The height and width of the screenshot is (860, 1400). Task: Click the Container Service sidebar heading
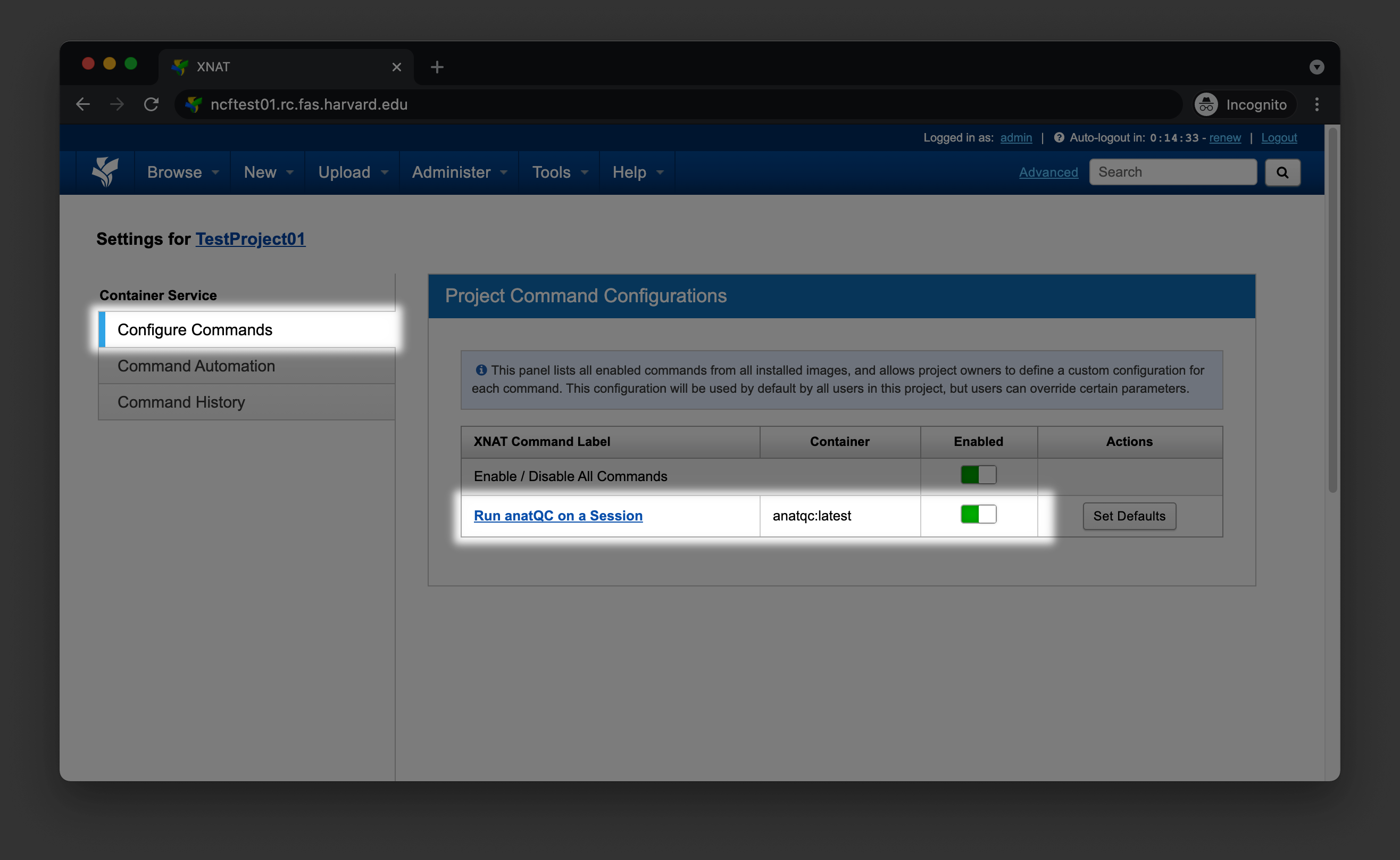pos(158,295)
